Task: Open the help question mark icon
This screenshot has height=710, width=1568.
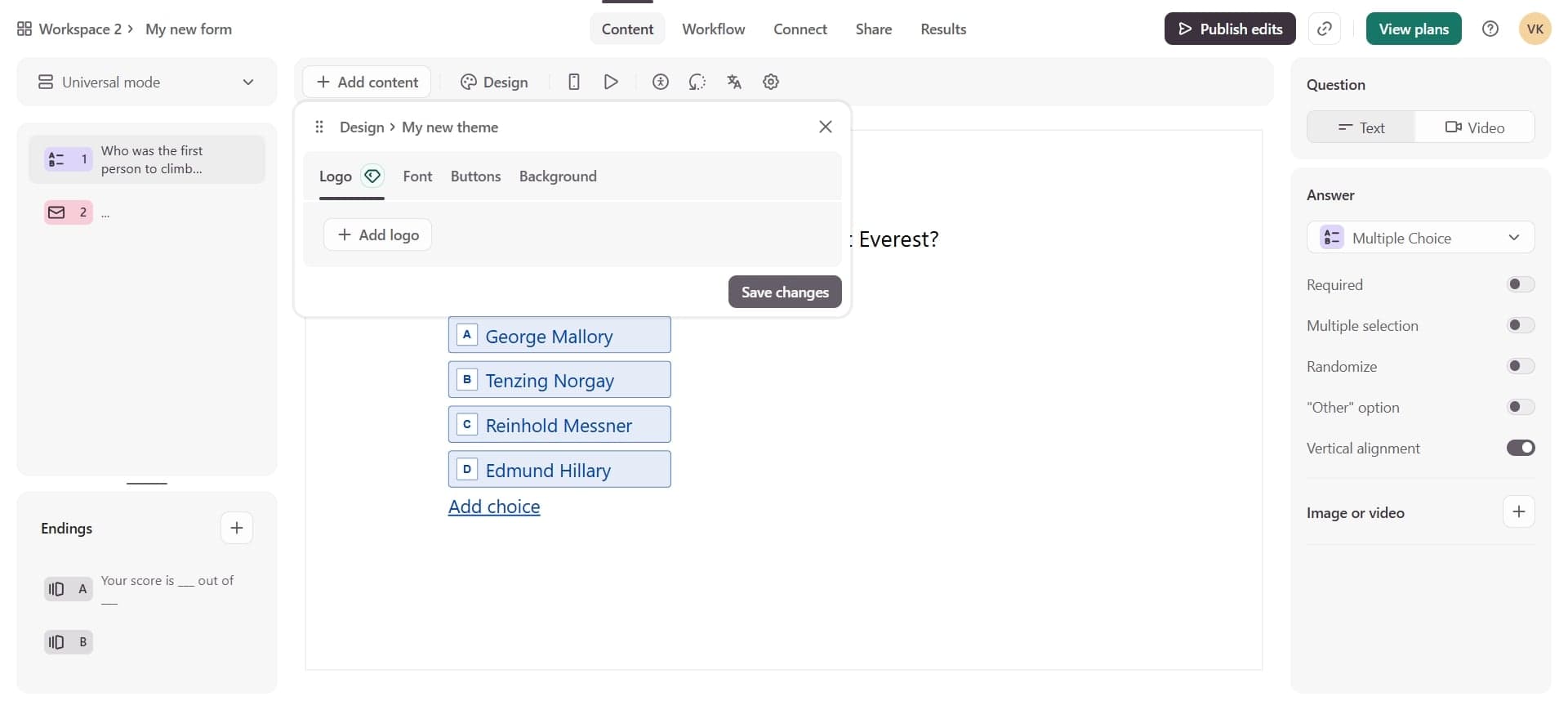Action: [1490, 29]
